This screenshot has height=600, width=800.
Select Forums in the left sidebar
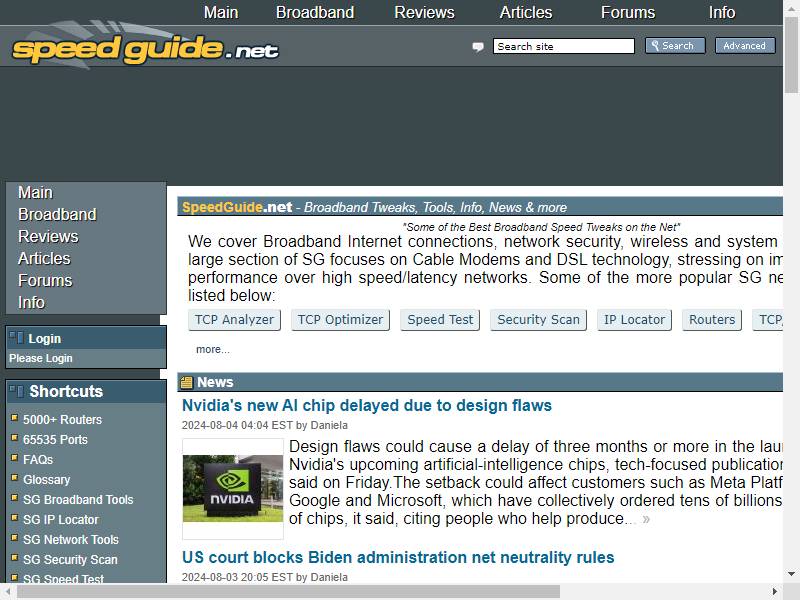coord(45,280)
